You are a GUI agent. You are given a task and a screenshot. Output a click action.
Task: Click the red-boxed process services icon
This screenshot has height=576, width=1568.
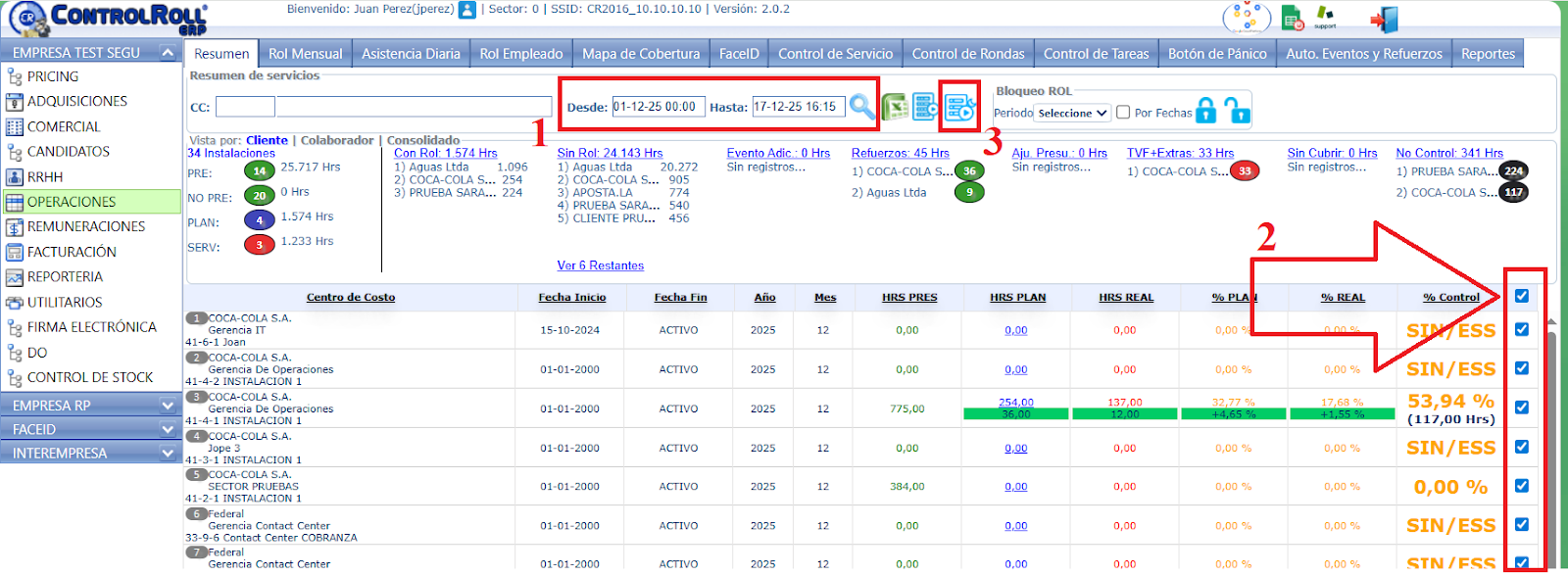(x=959, y=107)
